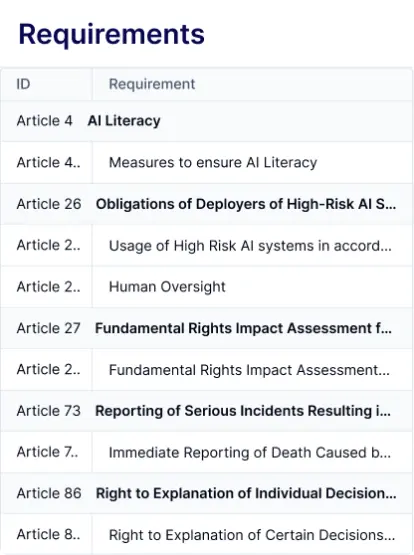Collapse Article 86 Right to Explanation group
The image size is (414, 555).
[207, 493]
